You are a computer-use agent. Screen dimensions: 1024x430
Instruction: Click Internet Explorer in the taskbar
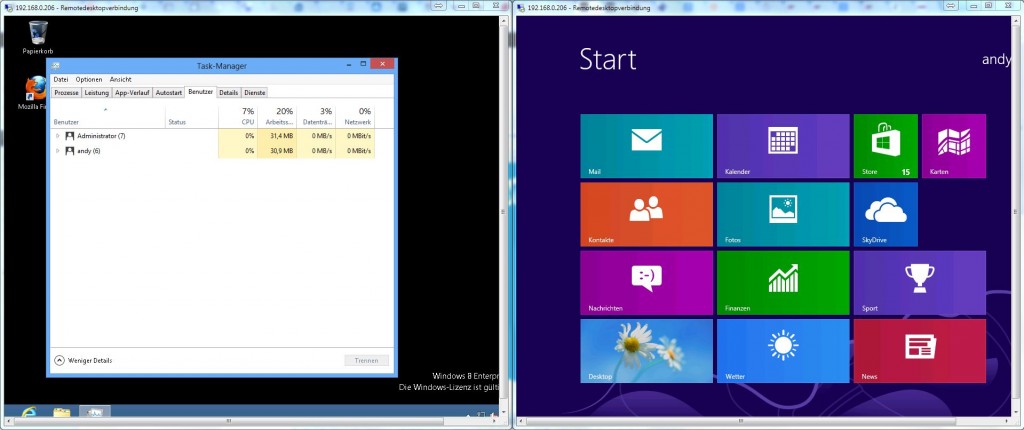(x=28, y=412)
